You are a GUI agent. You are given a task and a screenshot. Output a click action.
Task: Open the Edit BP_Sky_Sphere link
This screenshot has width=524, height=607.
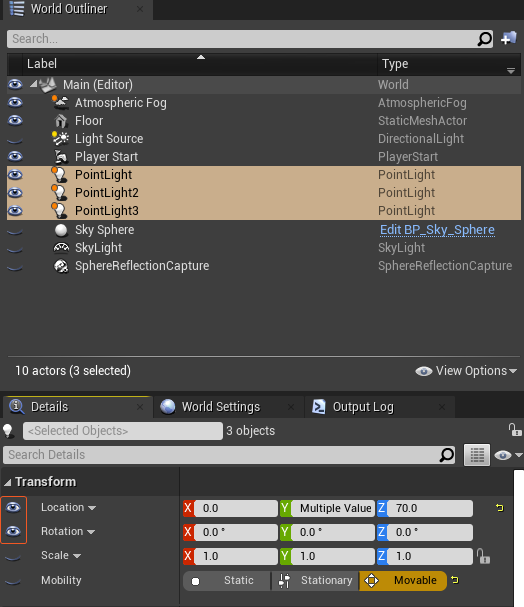pos(437,230)
